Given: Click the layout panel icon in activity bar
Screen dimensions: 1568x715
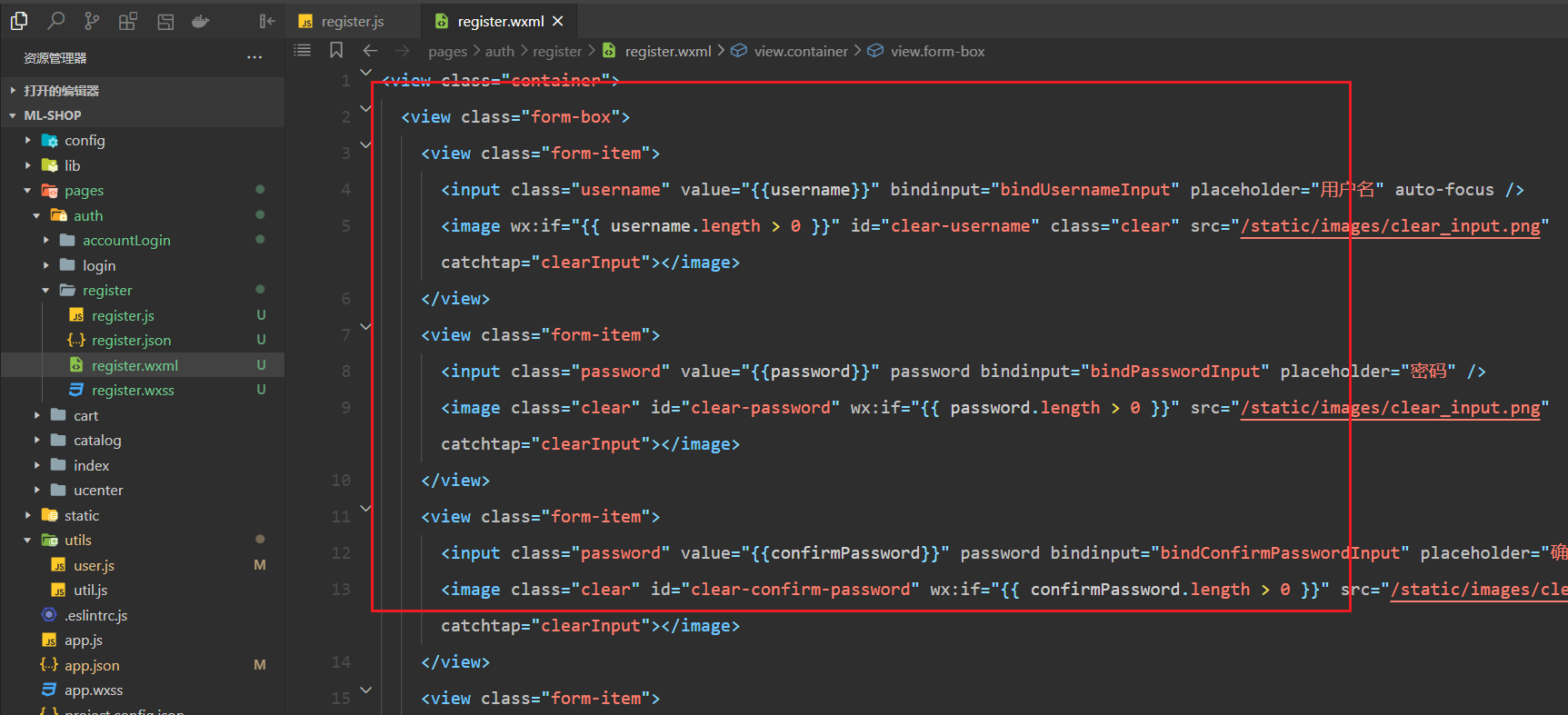Looking at the screenshot, I should (165, 21).
